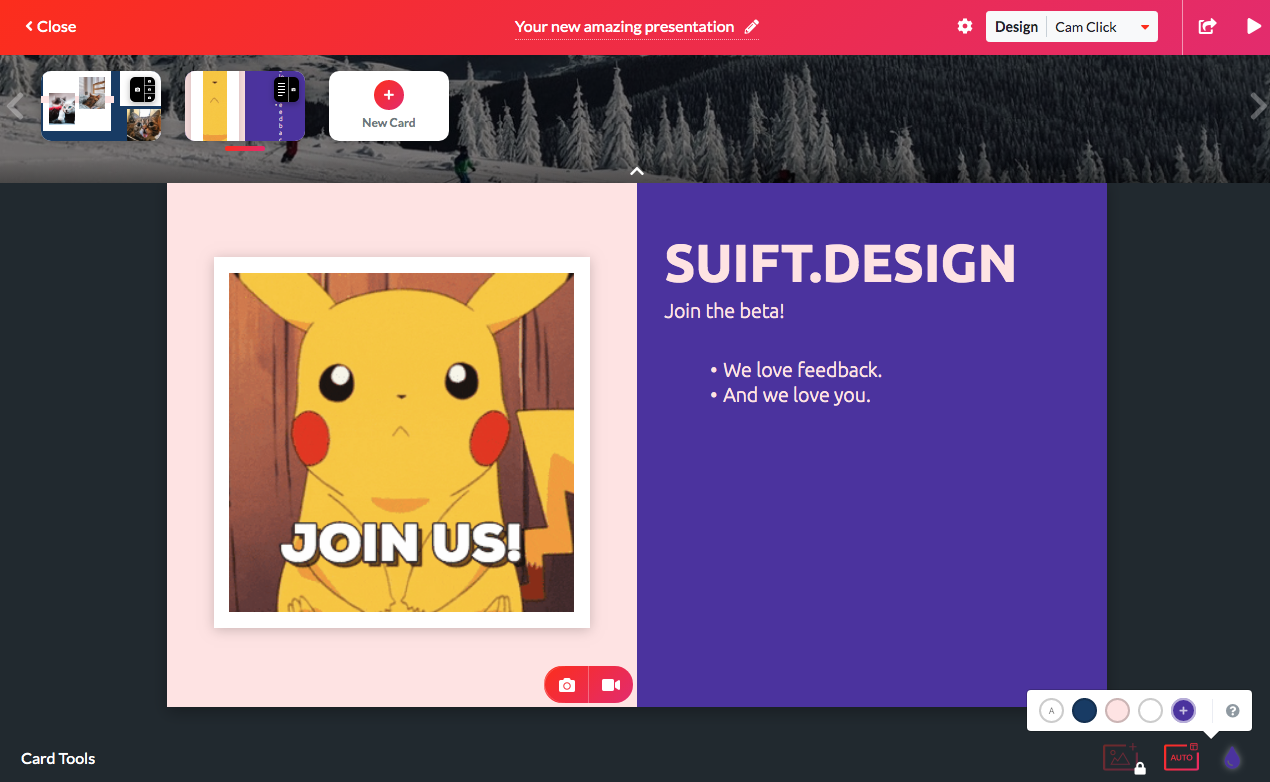Select the photo camera icon on the card

566,684
